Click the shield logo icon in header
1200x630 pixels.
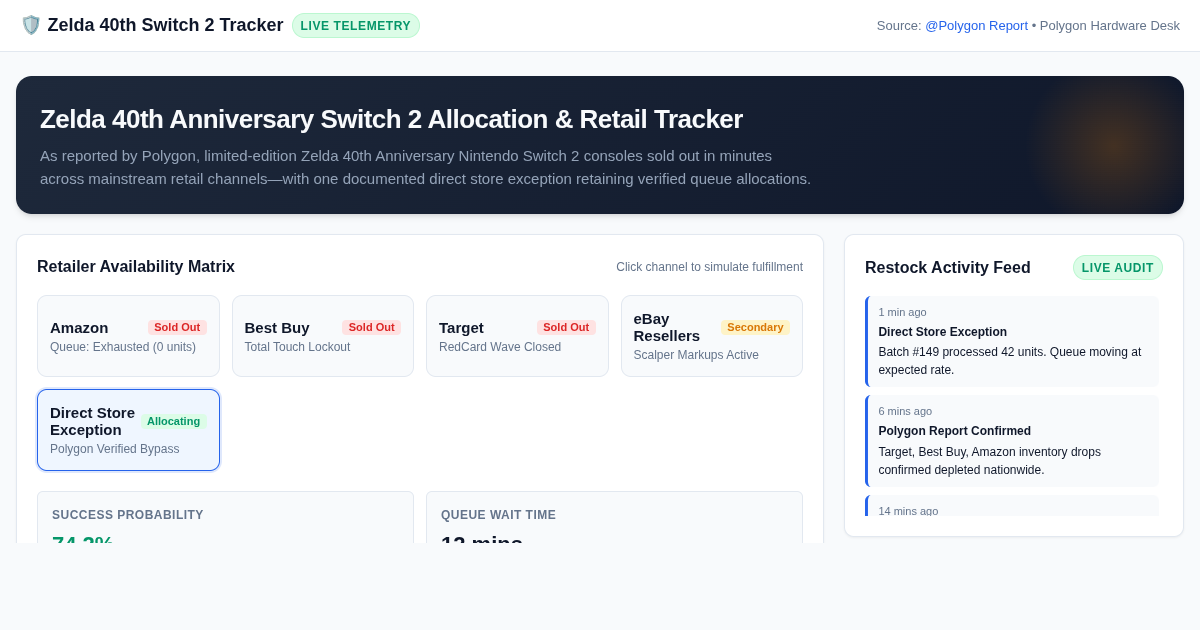pyautogui.click(x=31, y=25)
